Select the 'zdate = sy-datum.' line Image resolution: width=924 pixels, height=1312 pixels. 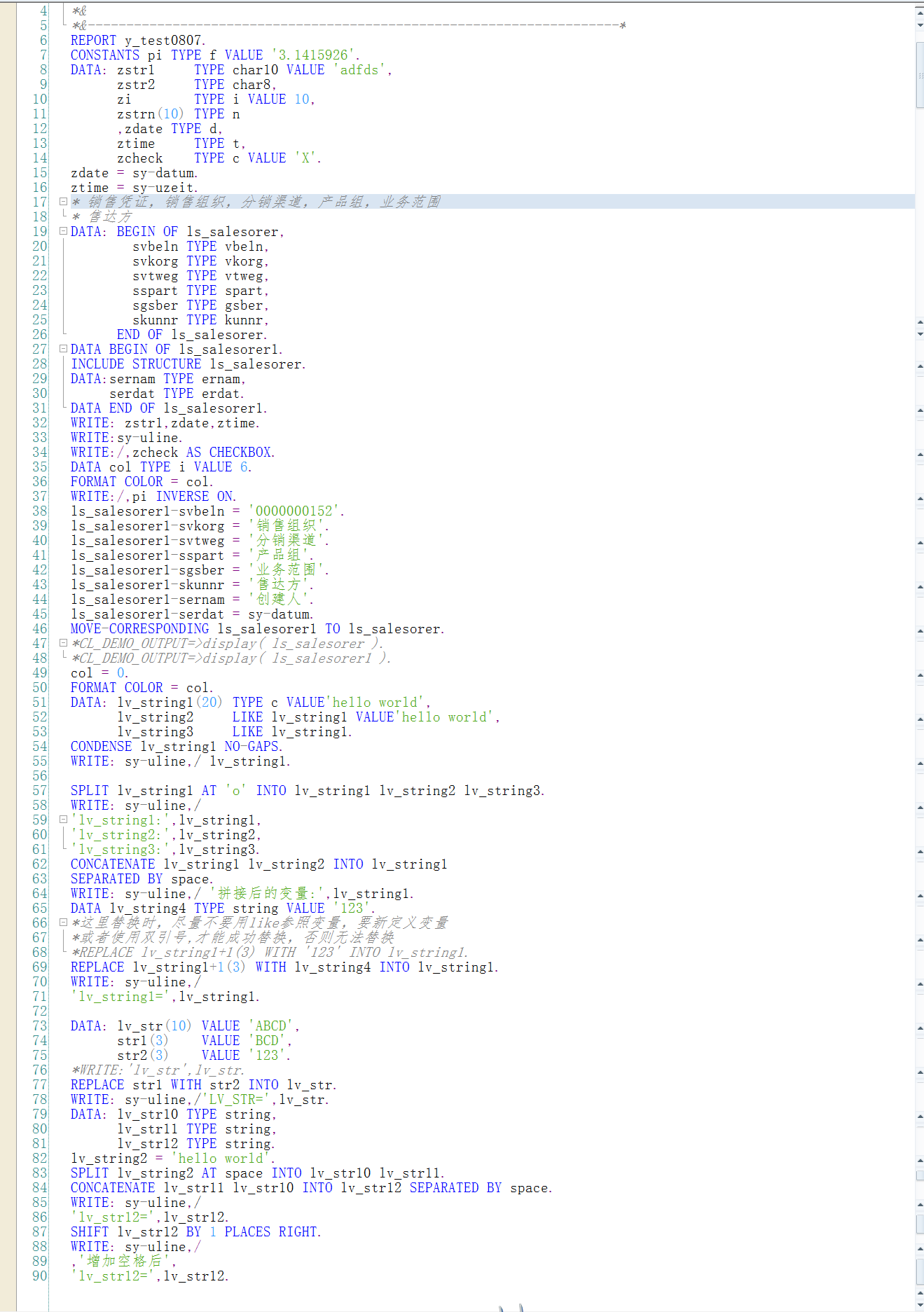coord(135,173)
